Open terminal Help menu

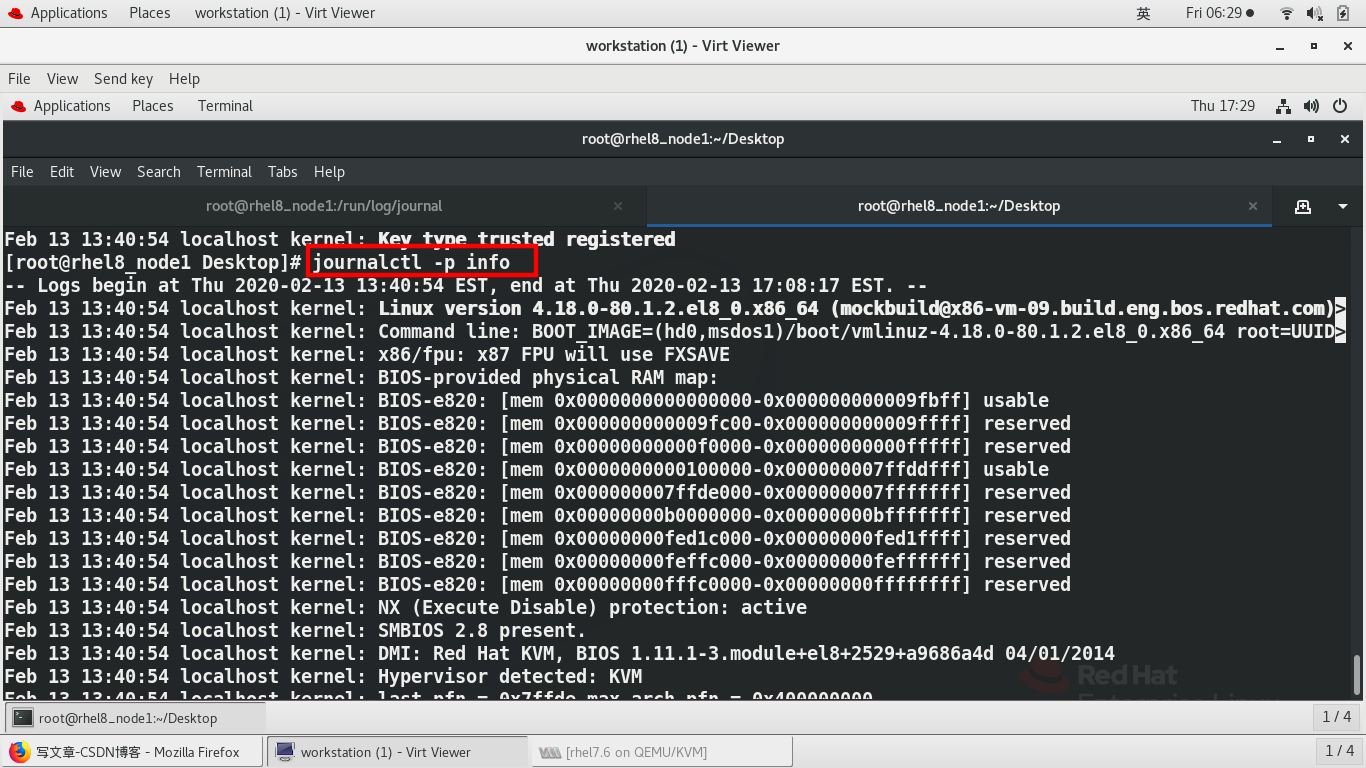click(x=329, y=172)
